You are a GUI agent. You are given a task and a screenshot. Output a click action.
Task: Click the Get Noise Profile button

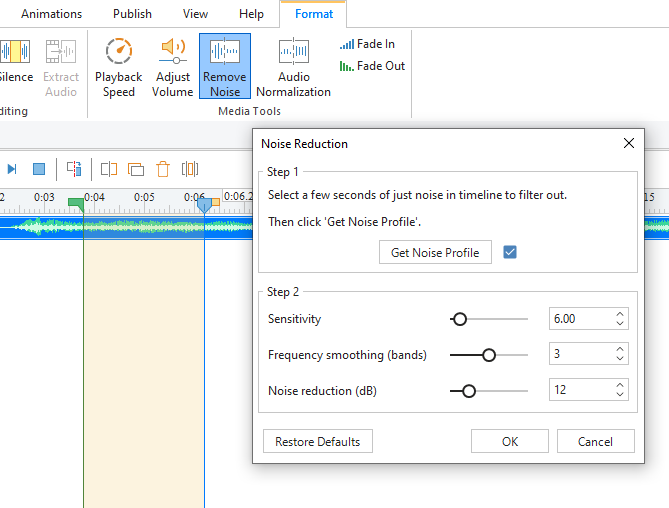tap(435, 252)
